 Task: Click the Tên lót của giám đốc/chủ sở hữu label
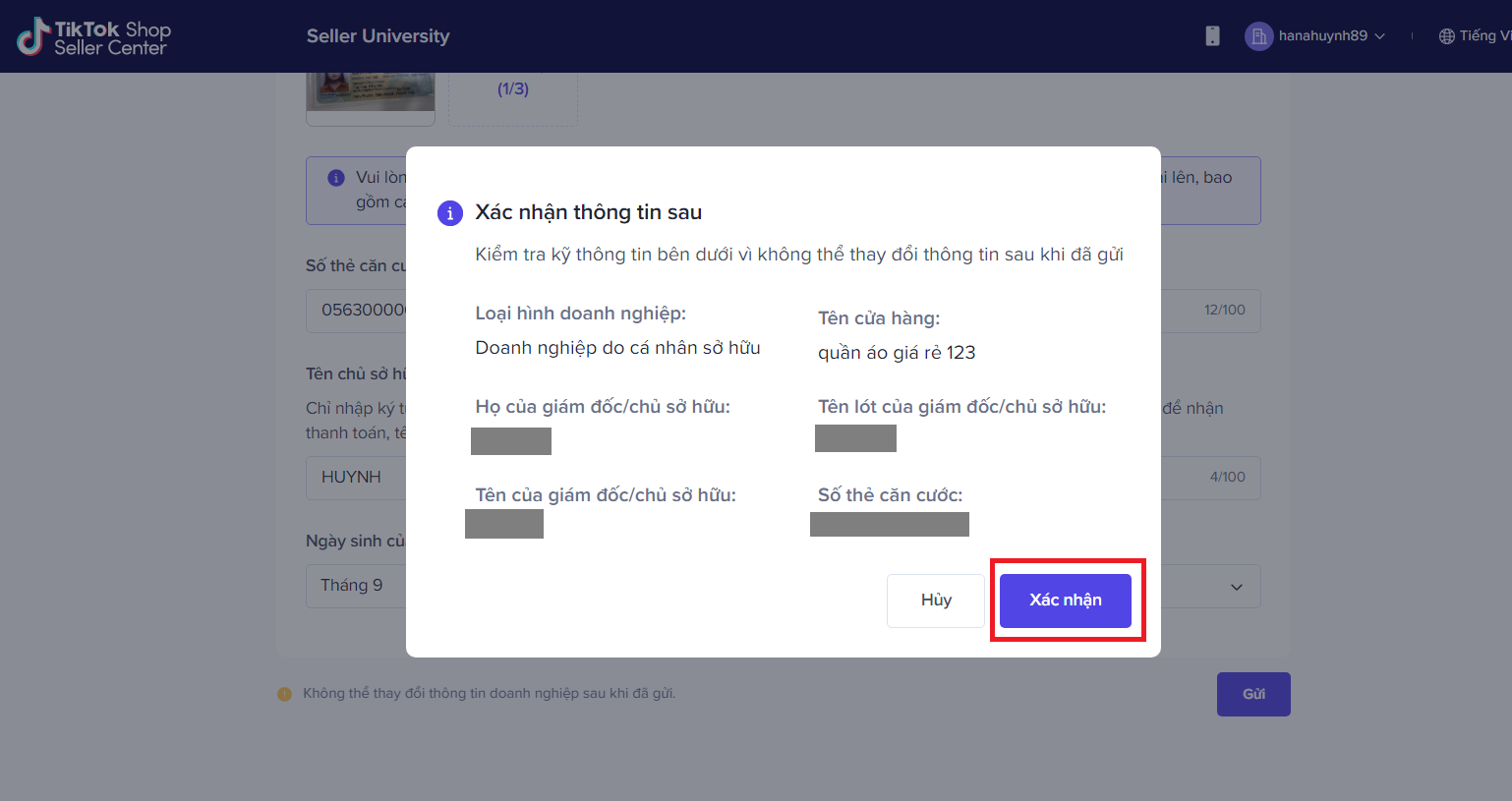point(962,407)
